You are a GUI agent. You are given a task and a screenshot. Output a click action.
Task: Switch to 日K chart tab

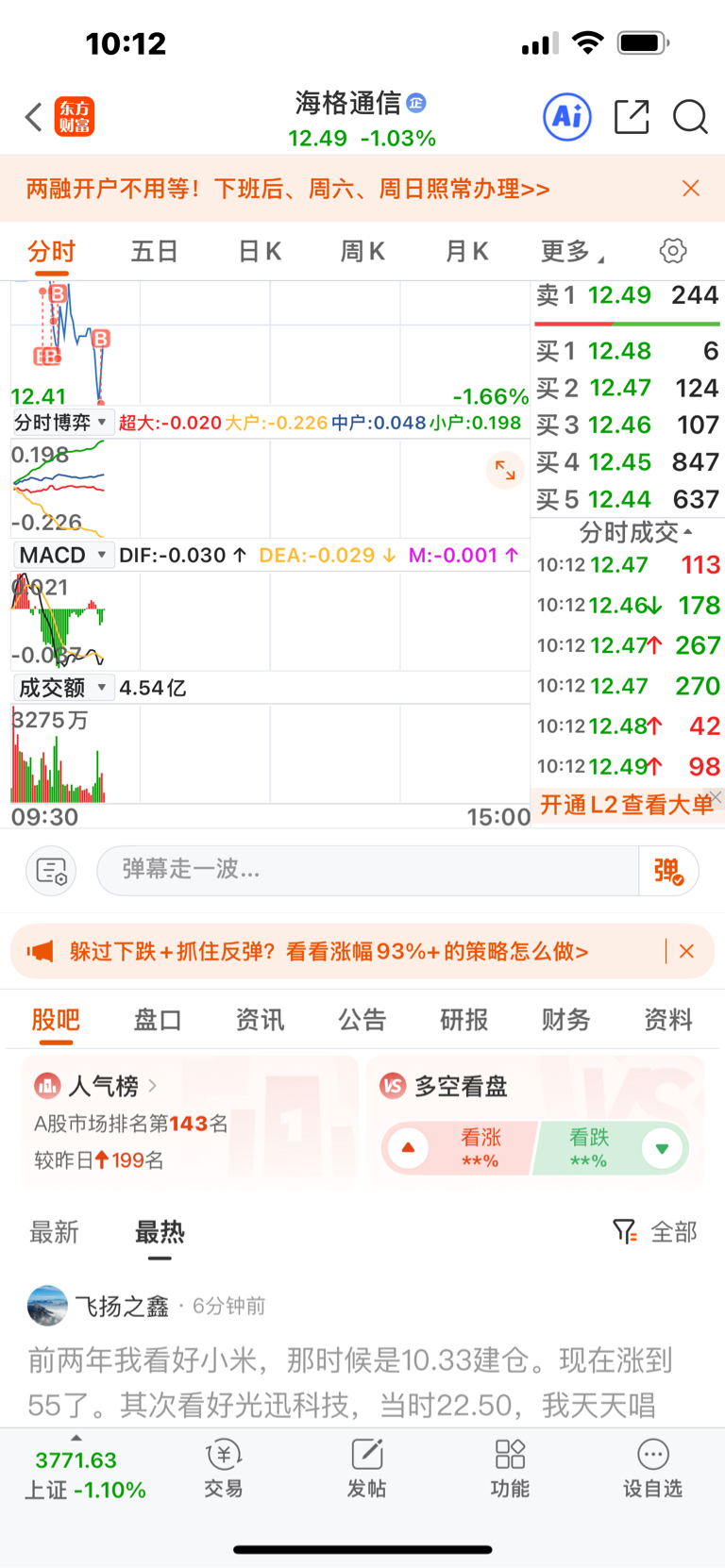260,252
